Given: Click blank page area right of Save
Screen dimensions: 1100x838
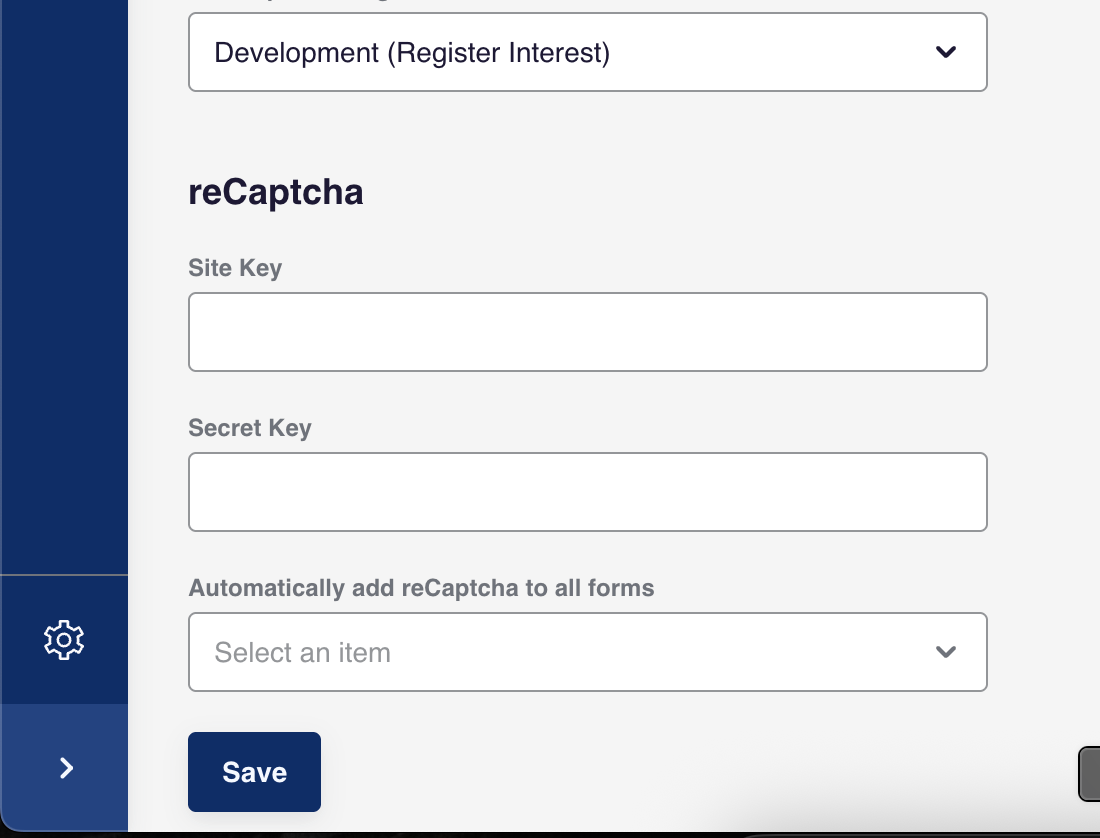Looking at the screenshot, I should [x=650, y=772].
